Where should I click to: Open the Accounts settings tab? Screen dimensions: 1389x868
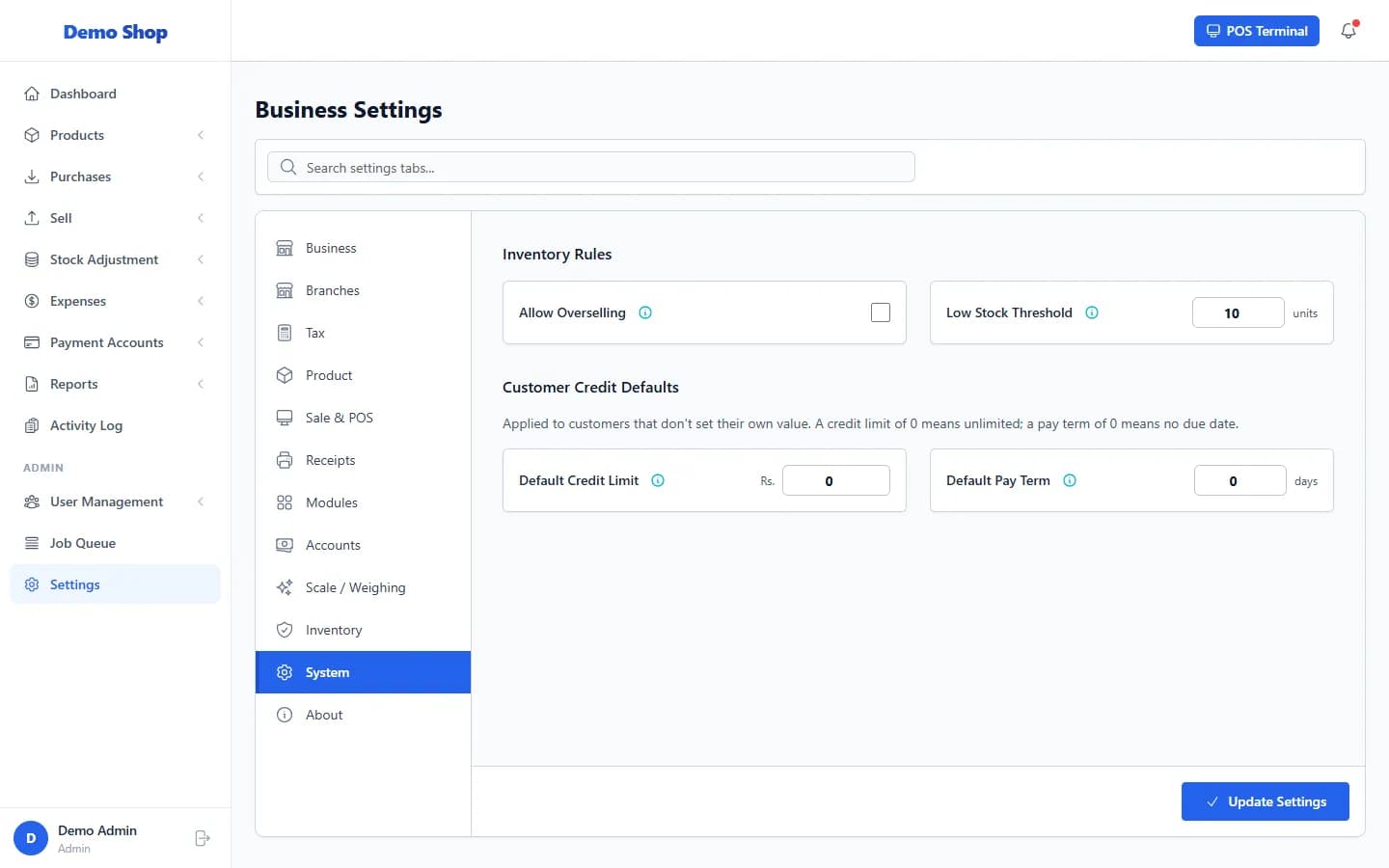click(363, 545)
